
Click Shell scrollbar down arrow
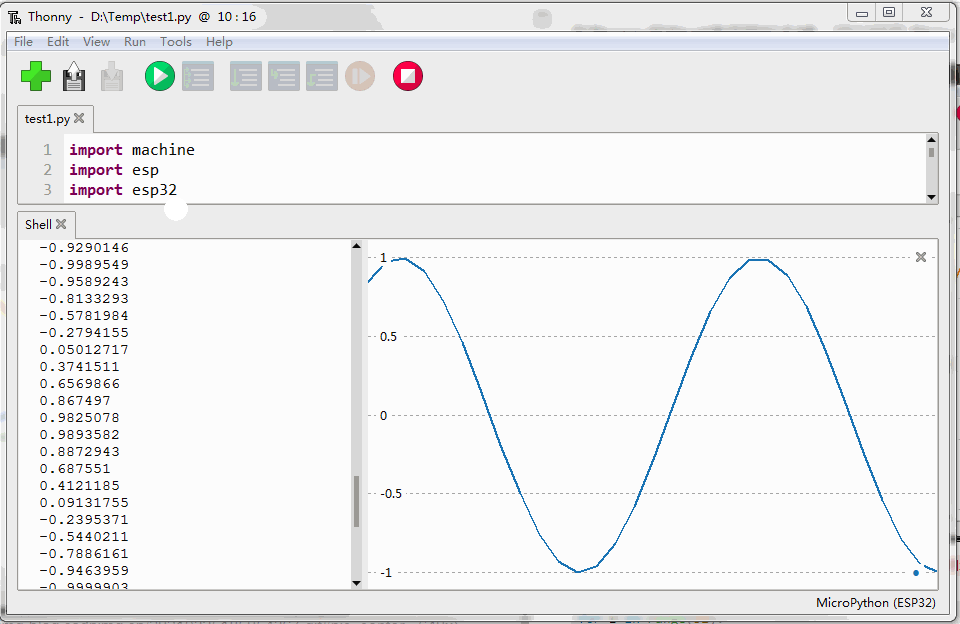coord(357,583)
